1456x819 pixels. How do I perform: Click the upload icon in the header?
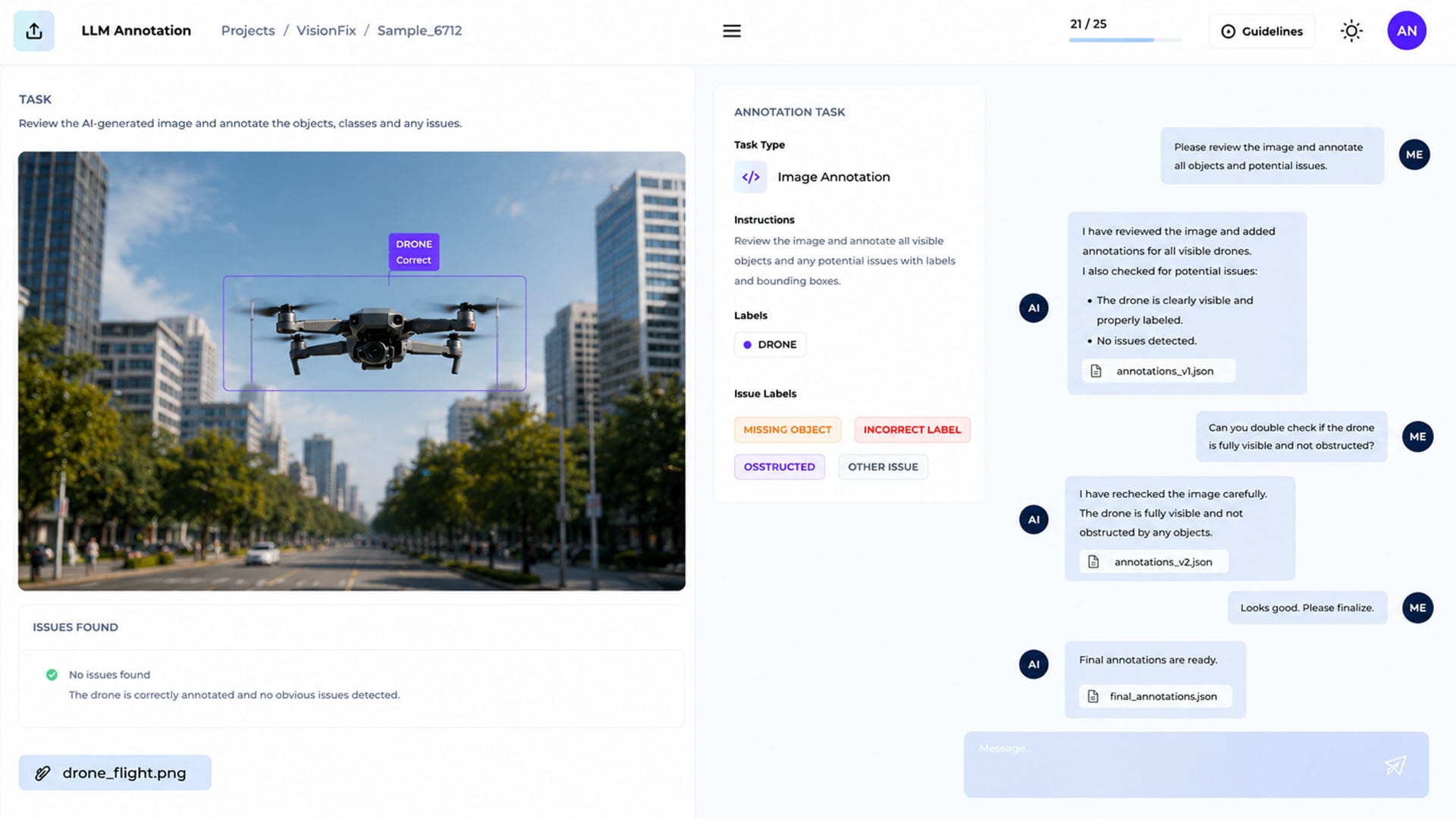coord(34,31)
